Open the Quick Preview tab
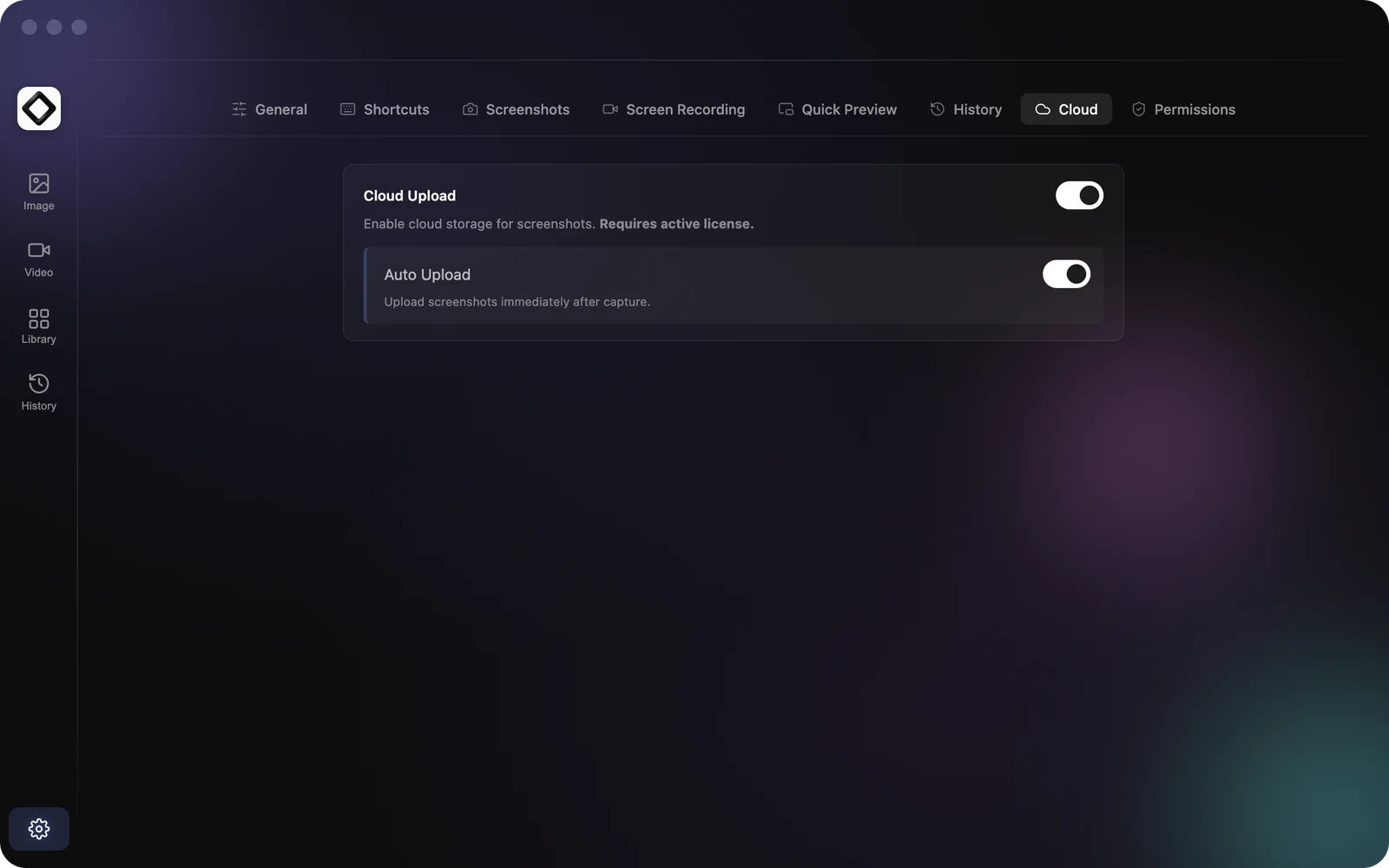Screen dimensions: 1389x868 click(838, 109)
